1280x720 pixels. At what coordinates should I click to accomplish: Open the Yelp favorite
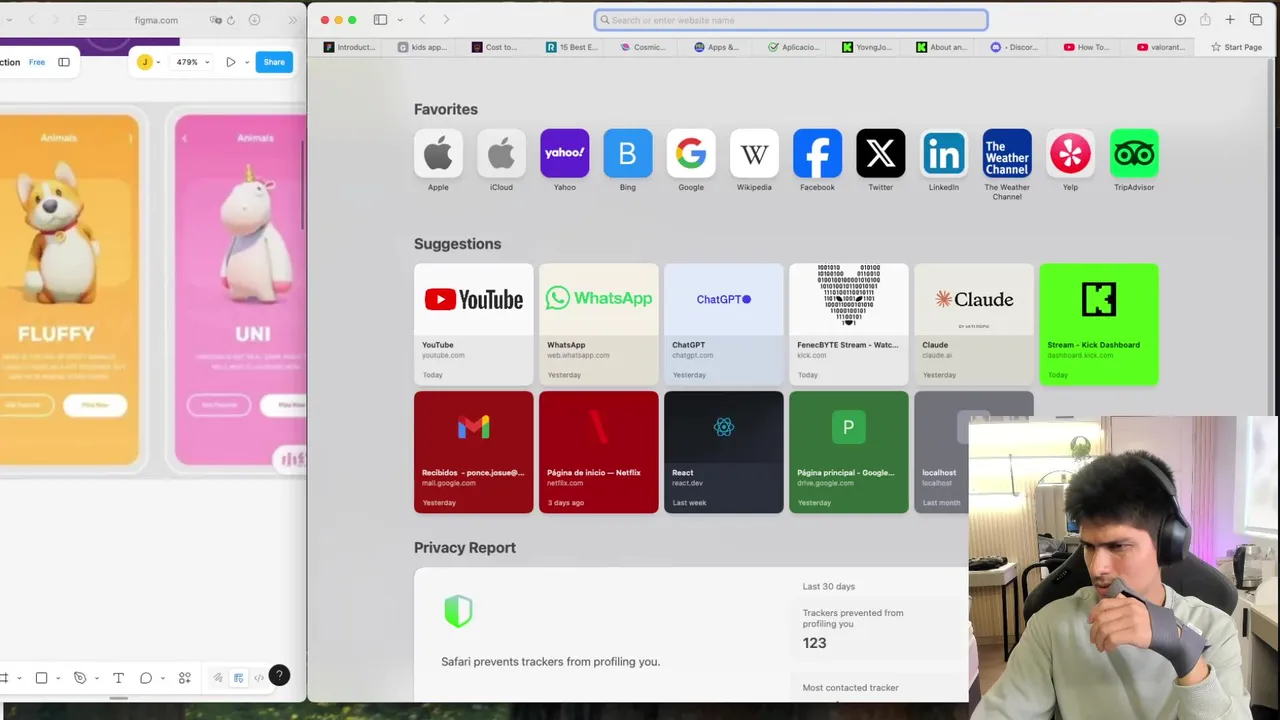[1070, 153]
